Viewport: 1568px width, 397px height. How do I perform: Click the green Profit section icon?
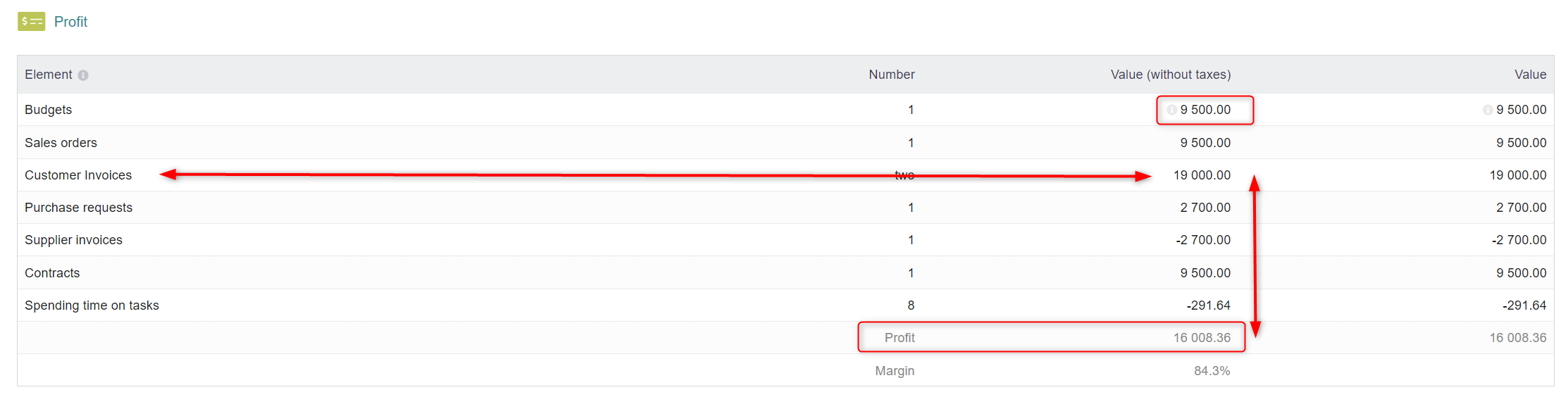click(x=31, y=22)
